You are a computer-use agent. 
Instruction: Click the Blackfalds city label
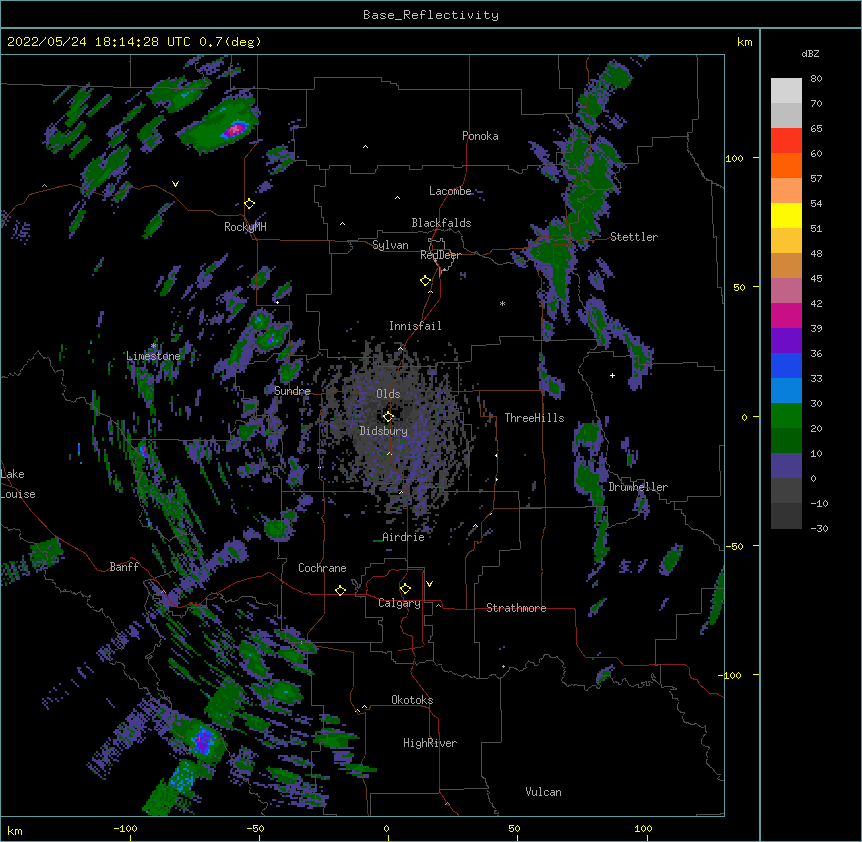tap(441, 223)
